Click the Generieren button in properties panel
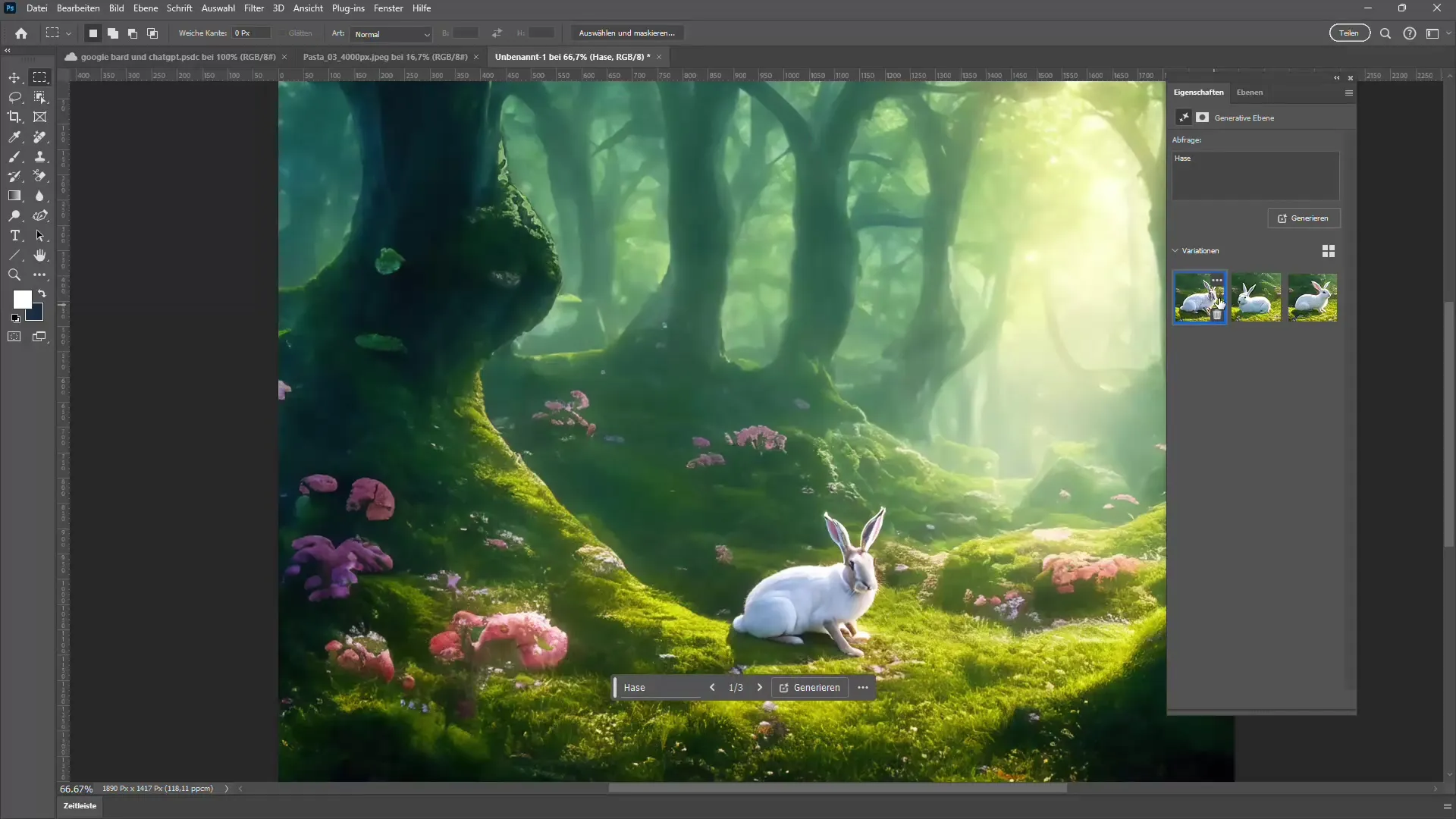 pos(1304,217)
